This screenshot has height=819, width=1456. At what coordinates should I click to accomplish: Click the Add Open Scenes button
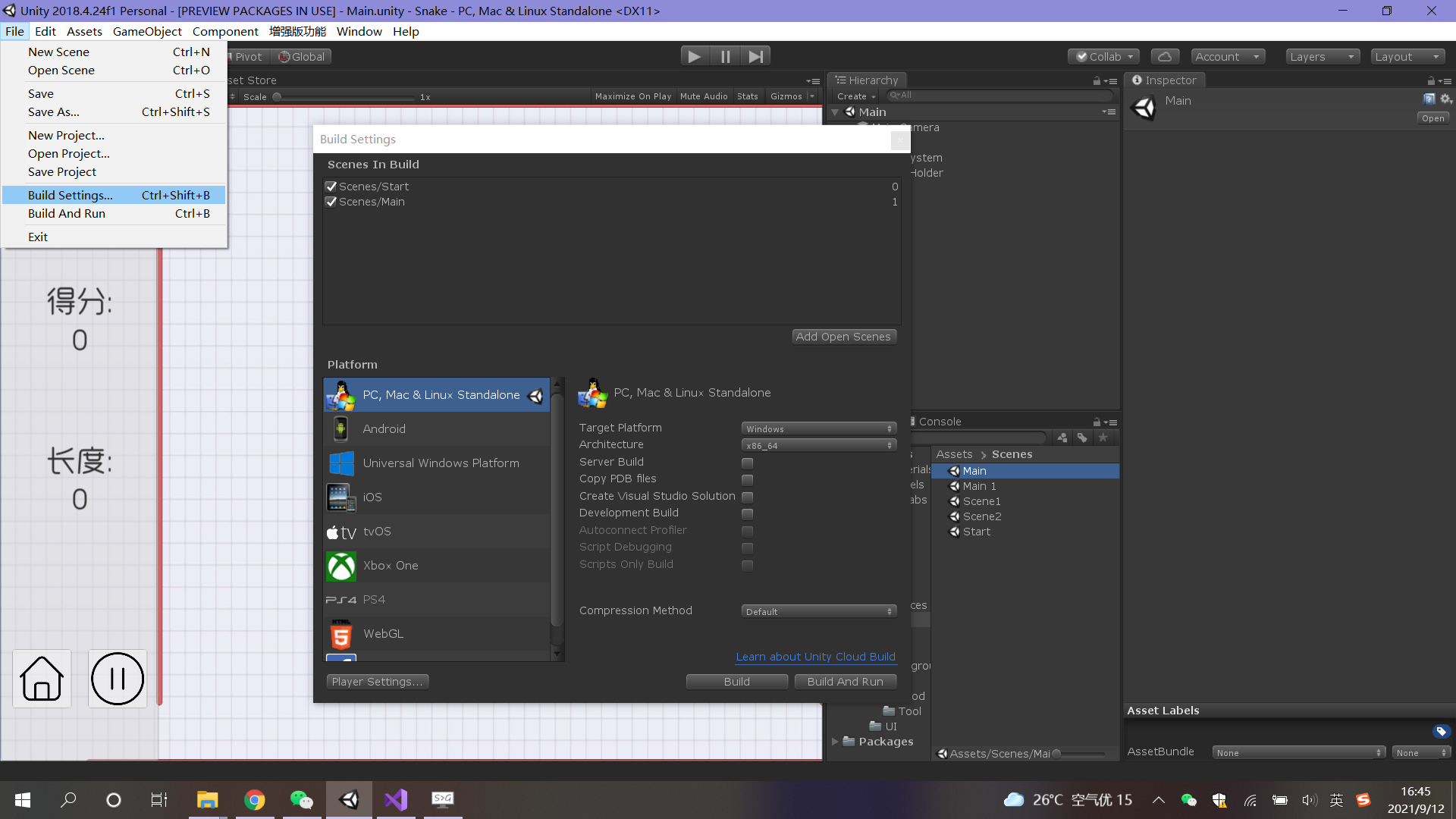click(844, 337)
